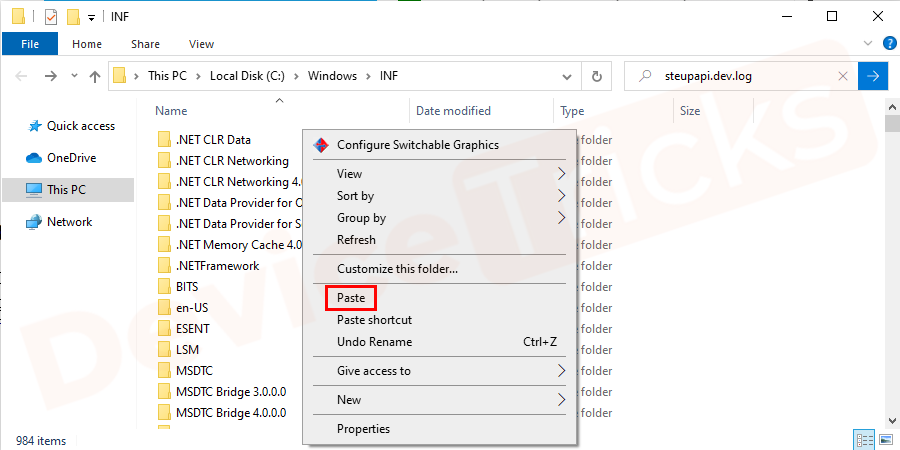
Task: Switch to the Share ribbon tab
Action: point(145,44)
